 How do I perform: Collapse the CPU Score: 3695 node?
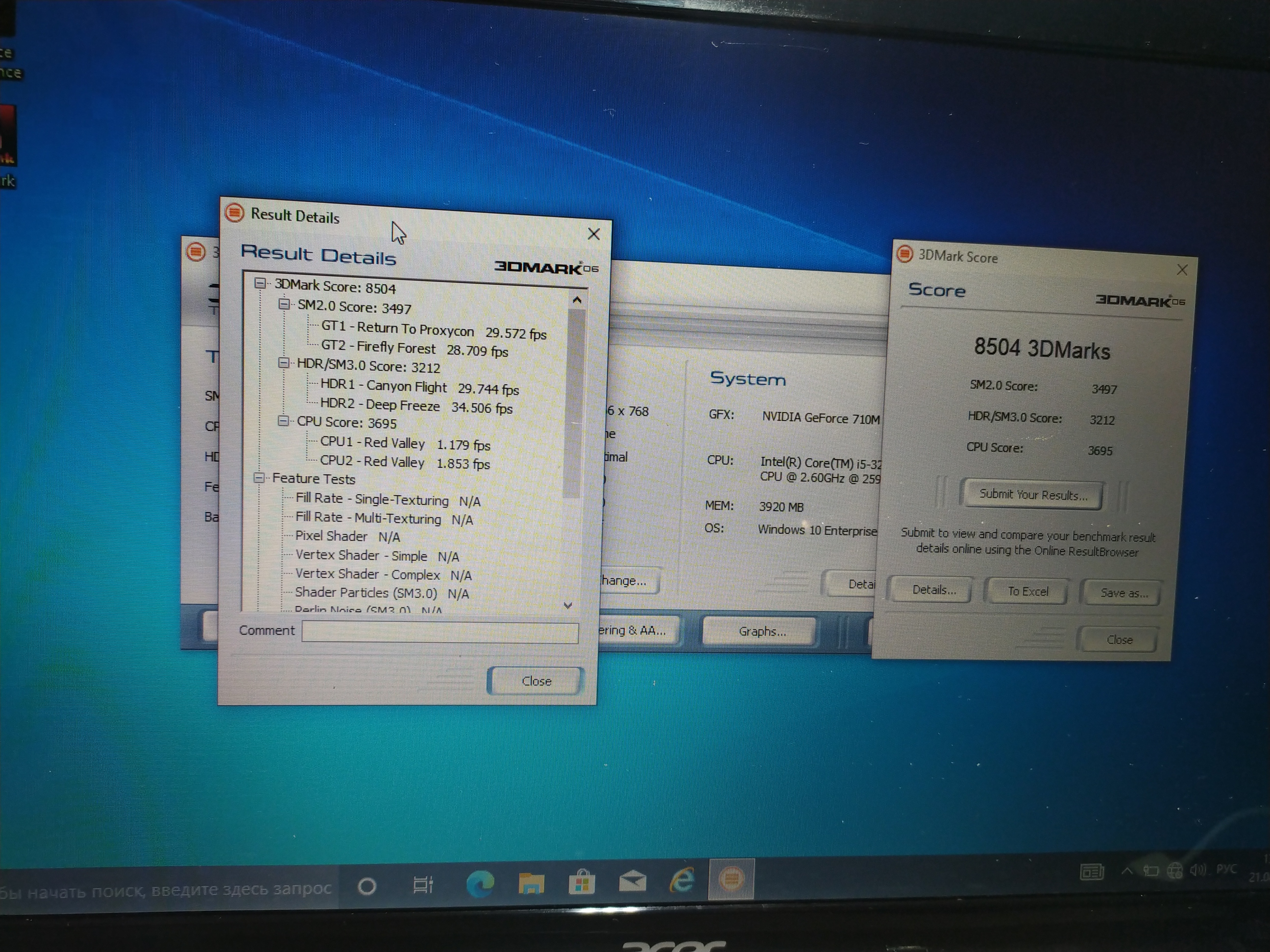click(x=283, y=421)
